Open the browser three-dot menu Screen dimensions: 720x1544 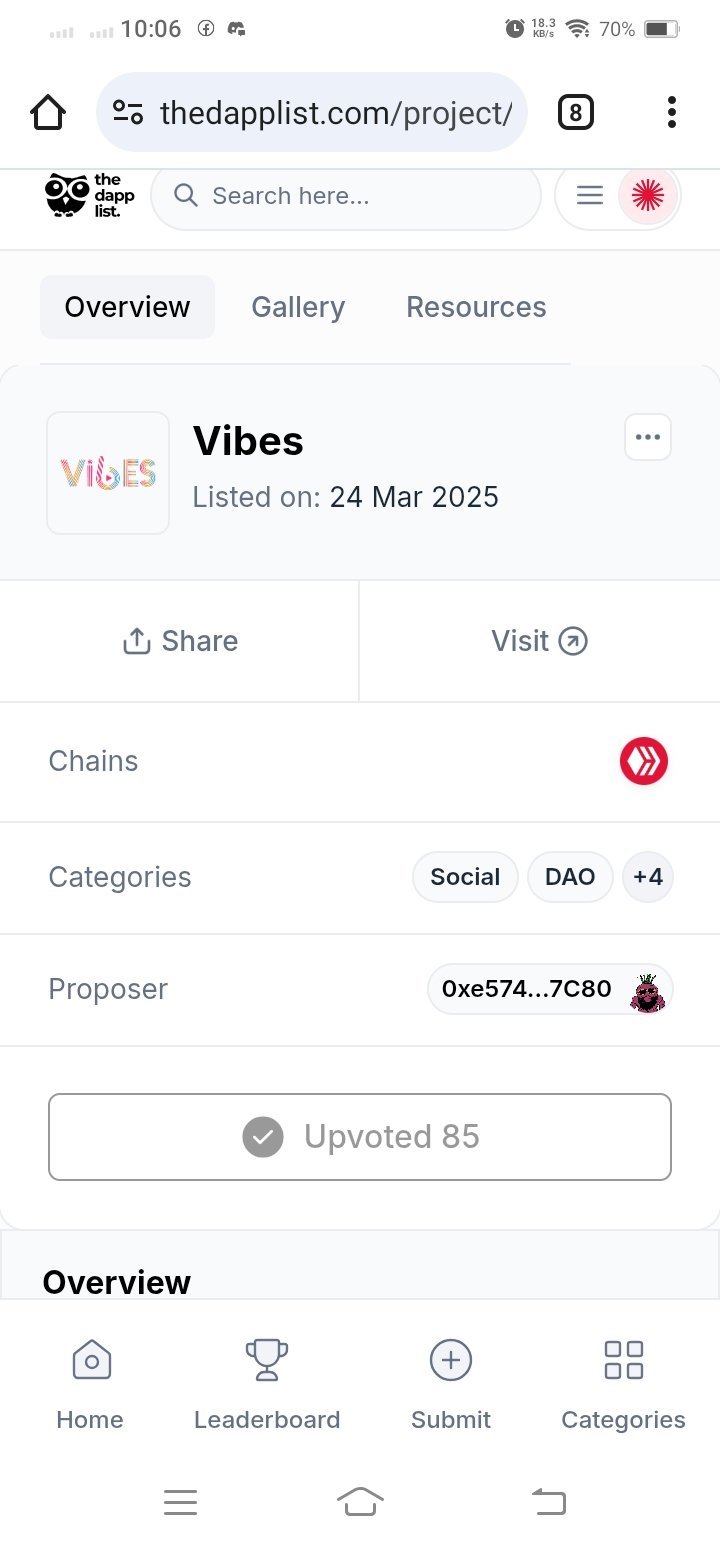[x=672, y=113]
